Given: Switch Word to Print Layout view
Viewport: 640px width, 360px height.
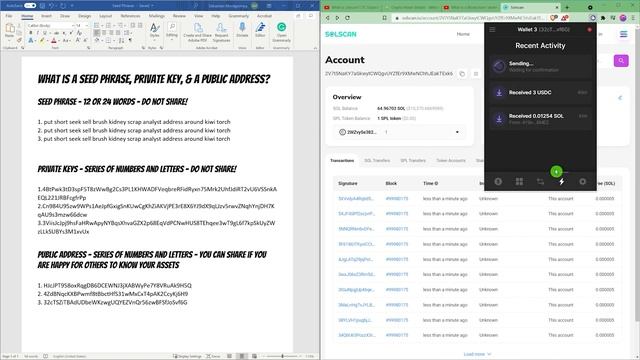Looking at the screenshot, I should [x=242, y=356].
